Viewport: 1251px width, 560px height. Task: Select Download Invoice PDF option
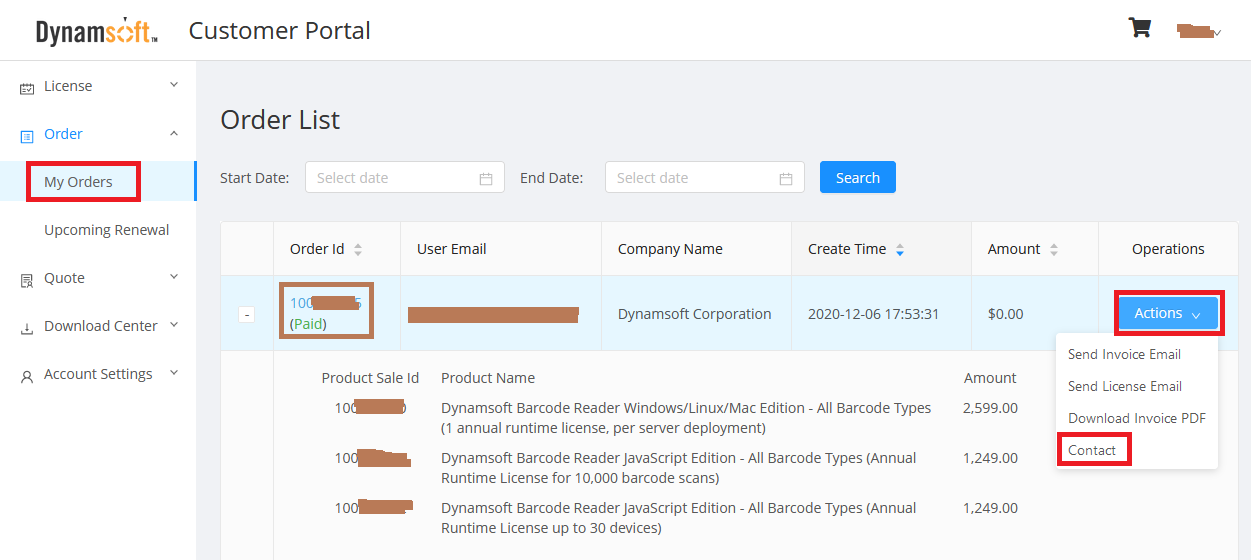click(1136, 418)
